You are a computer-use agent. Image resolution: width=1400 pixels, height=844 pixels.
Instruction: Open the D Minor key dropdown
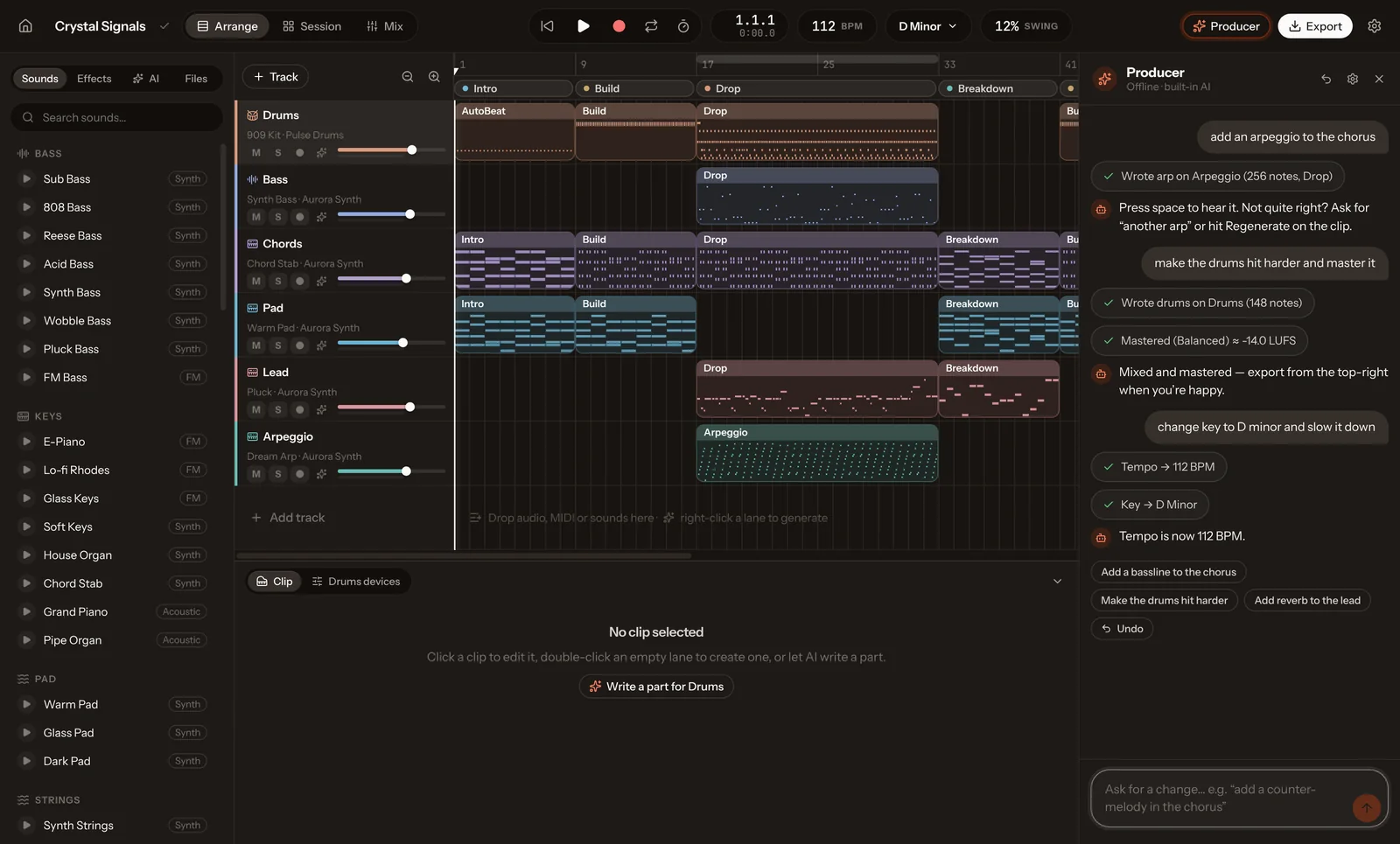(927, 26)
